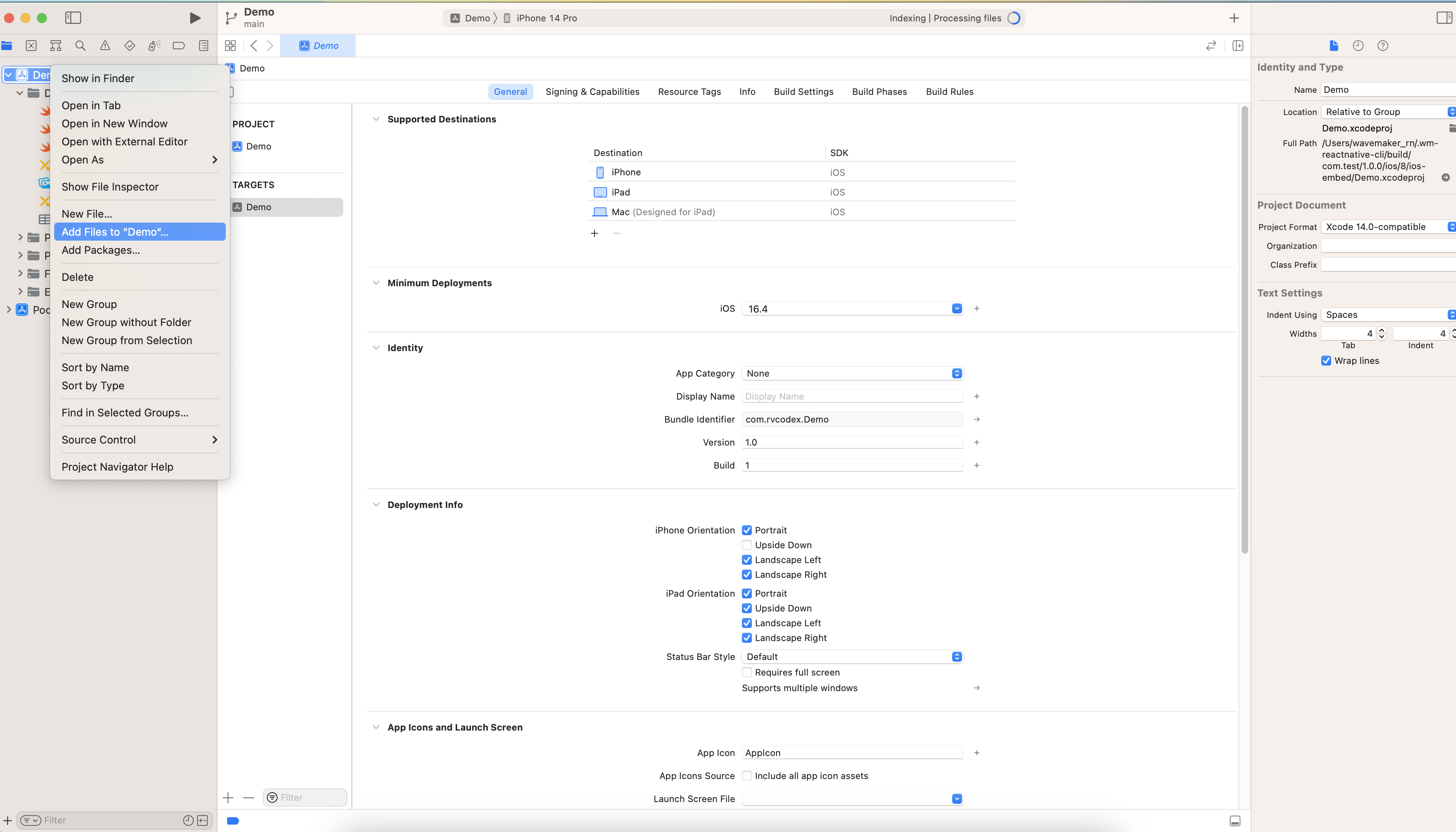The image size is (1456, 832).
Task: Toggle Landscape Left iPad orientation
Action: pyautogui.click(x=747, y=622)
